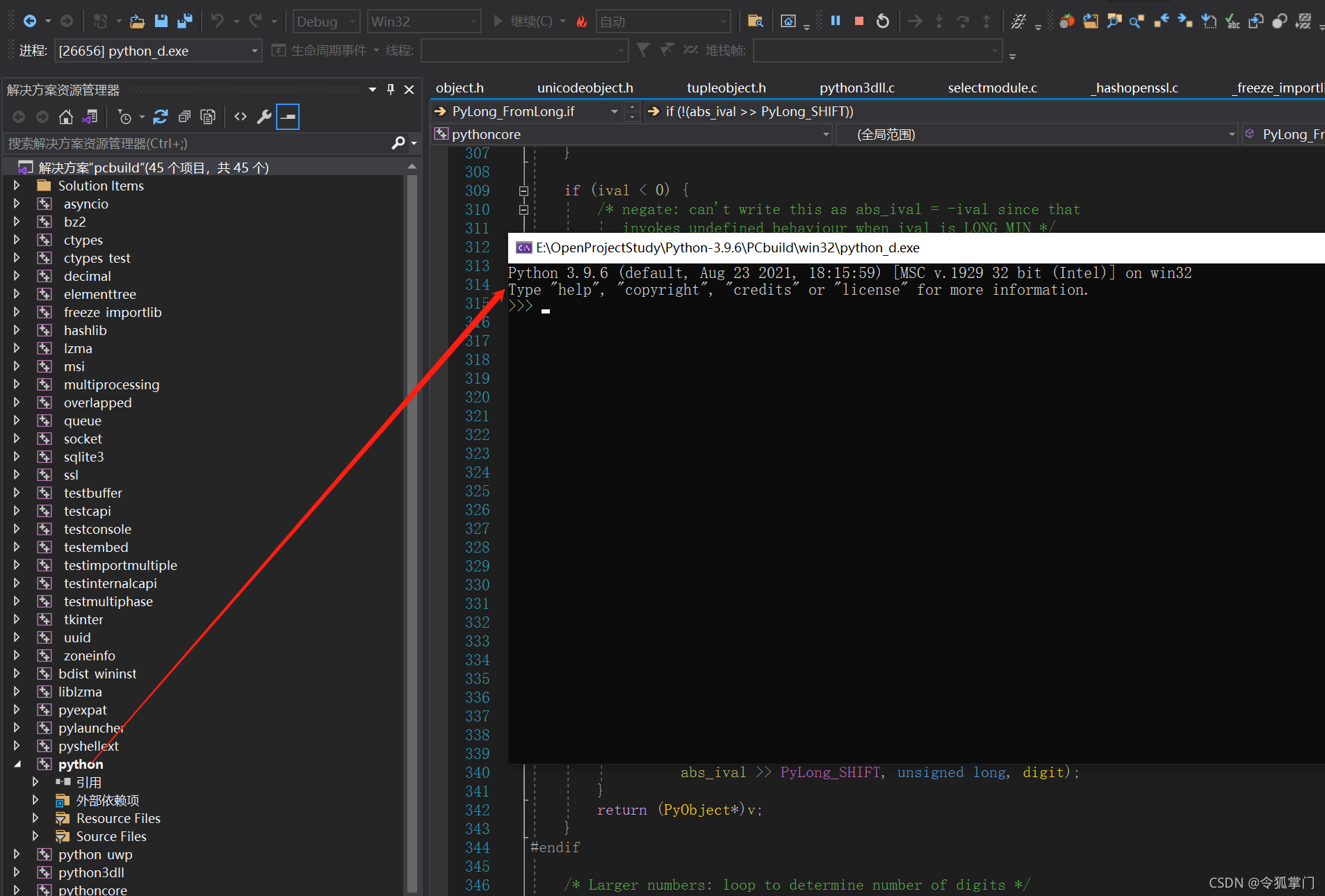
Task: Expand the Solution Items folder
Action: (17, 186)
